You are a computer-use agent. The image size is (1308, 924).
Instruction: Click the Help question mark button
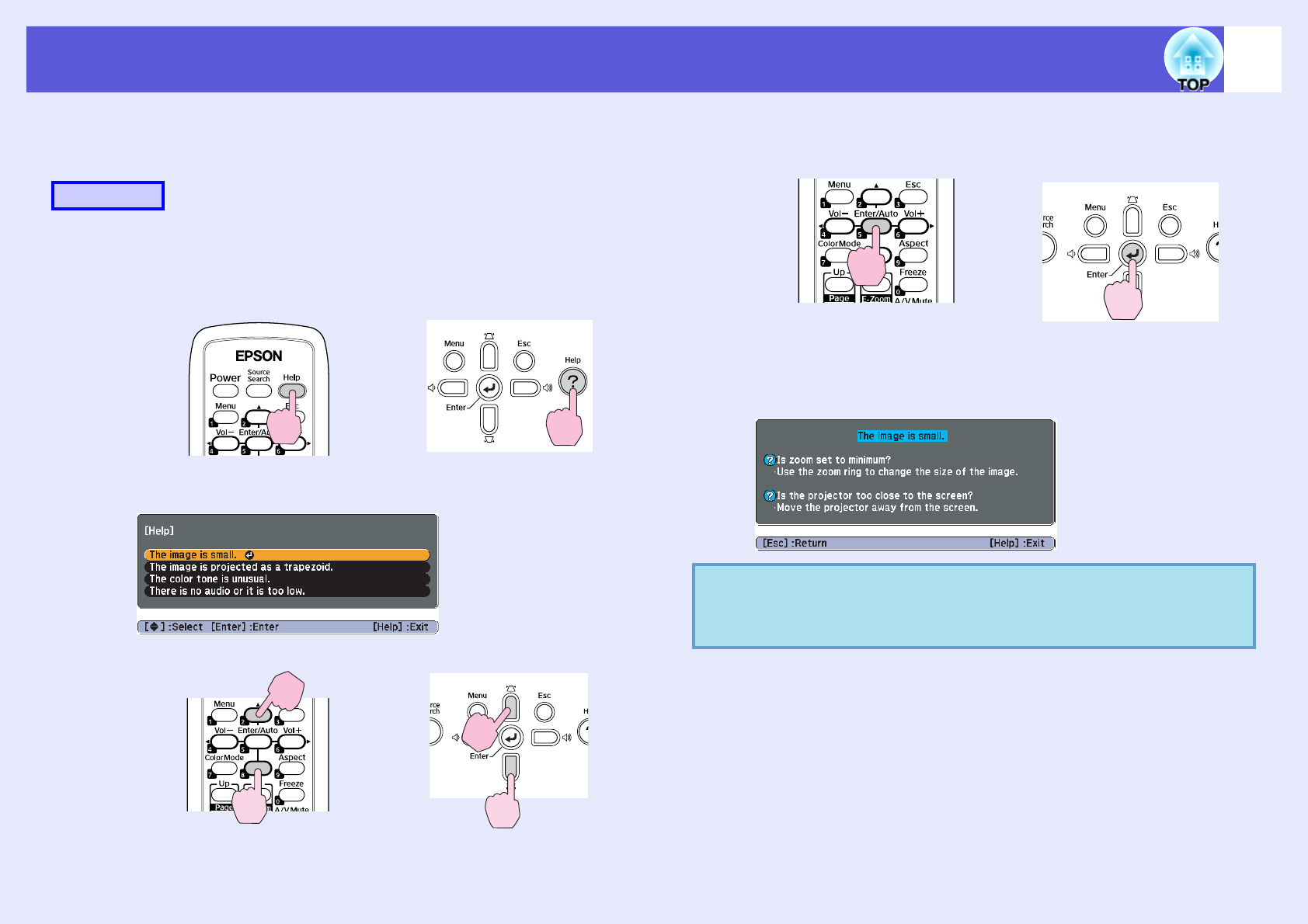click(x=572, y=381)
